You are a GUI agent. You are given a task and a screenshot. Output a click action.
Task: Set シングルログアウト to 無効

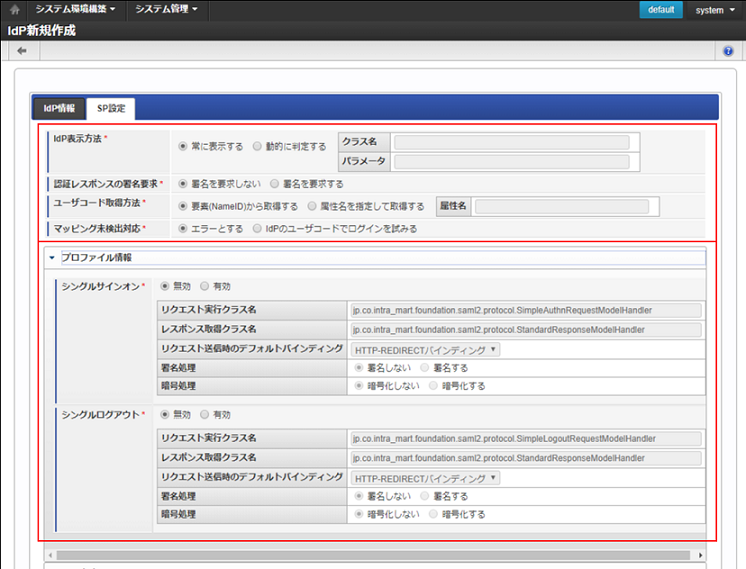(x=165, y=414)
